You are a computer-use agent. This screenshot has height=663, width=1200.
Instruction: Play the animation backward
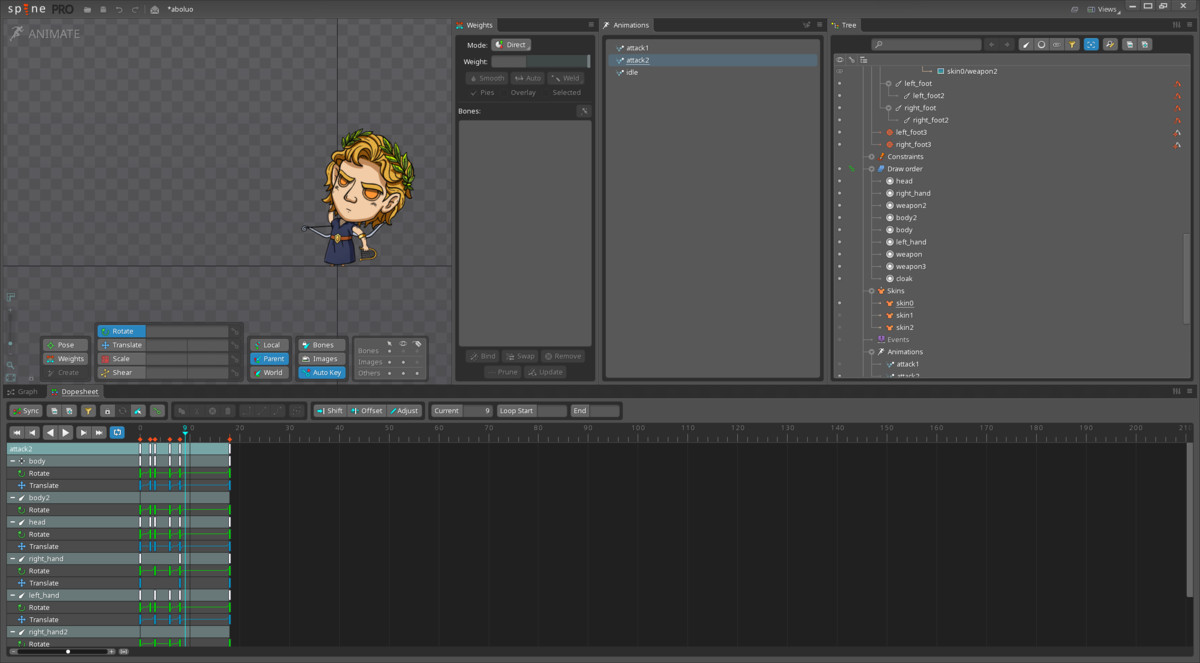pyautogui.click(x=50, y=432)
